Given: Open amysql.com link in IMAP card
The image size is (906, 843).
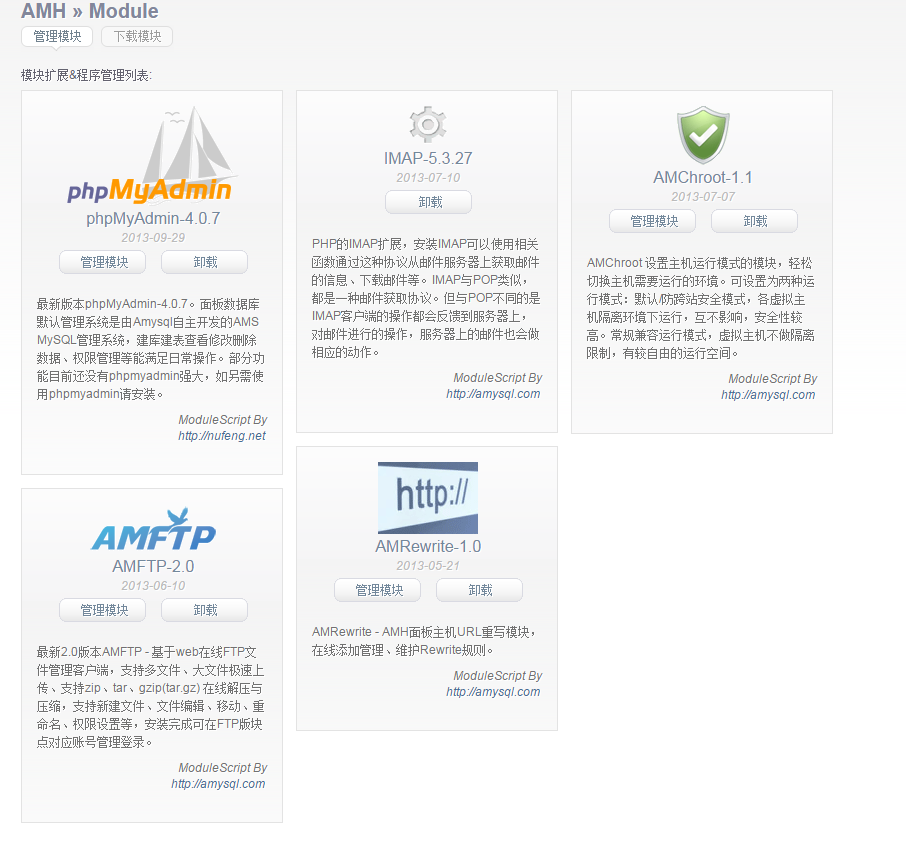Looking at the screenshot, I should tap(493, 394).
